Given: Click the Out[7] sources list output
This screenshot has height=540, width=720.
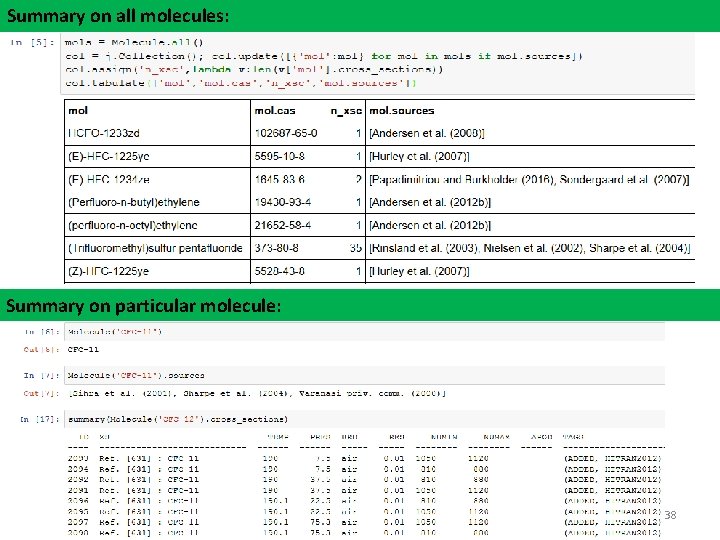Looking at the screenshot, I should pyautogui.click(x=257, y=394).
